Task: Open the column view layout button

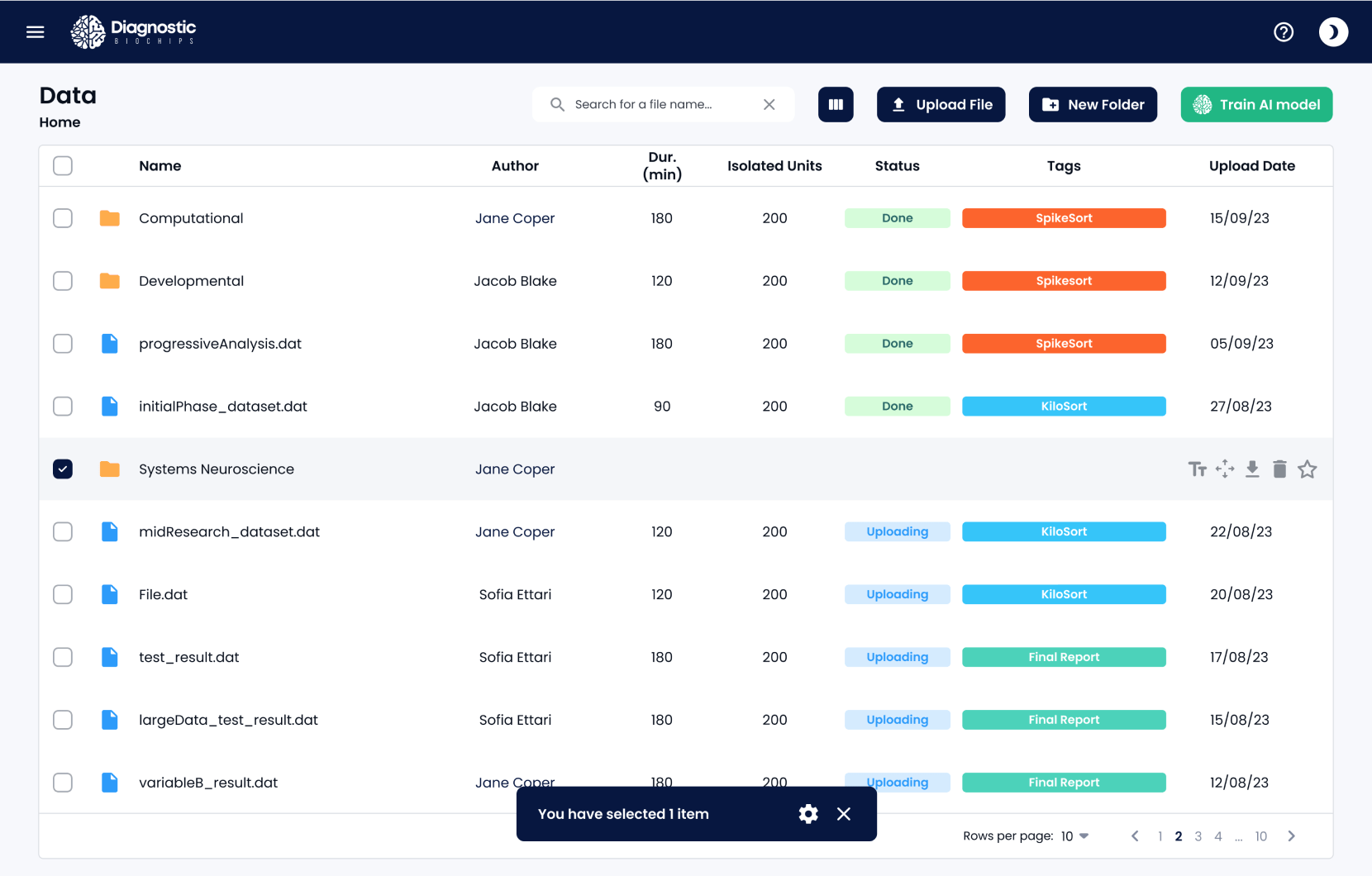Action: tap(836, 105)
